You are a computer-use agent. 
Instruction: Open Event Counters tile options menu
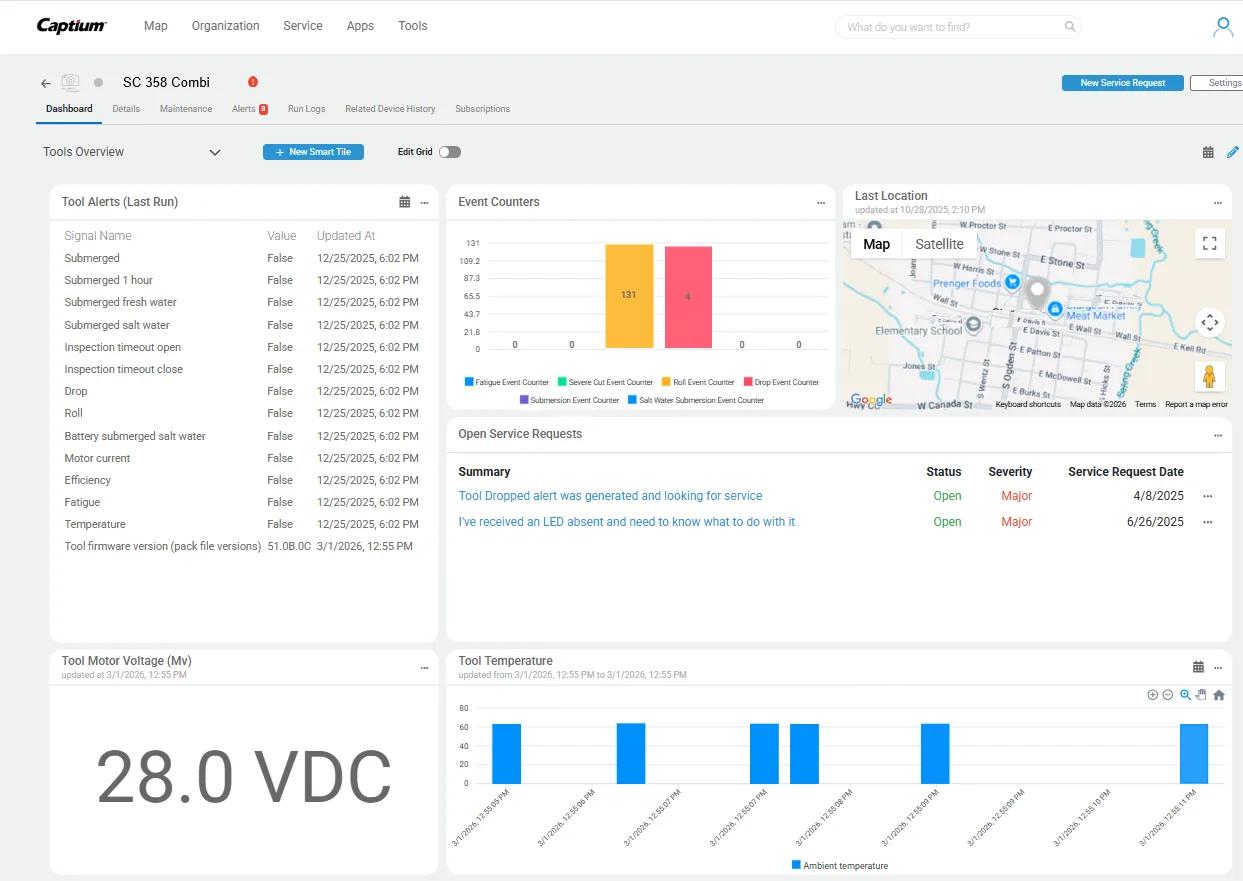click(x=821, y=203)
